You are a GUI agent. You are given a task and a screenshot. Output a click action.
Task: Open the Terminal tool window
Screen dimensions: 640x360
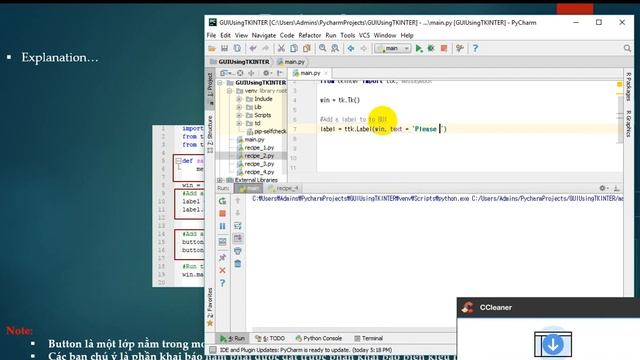(369, 338)
